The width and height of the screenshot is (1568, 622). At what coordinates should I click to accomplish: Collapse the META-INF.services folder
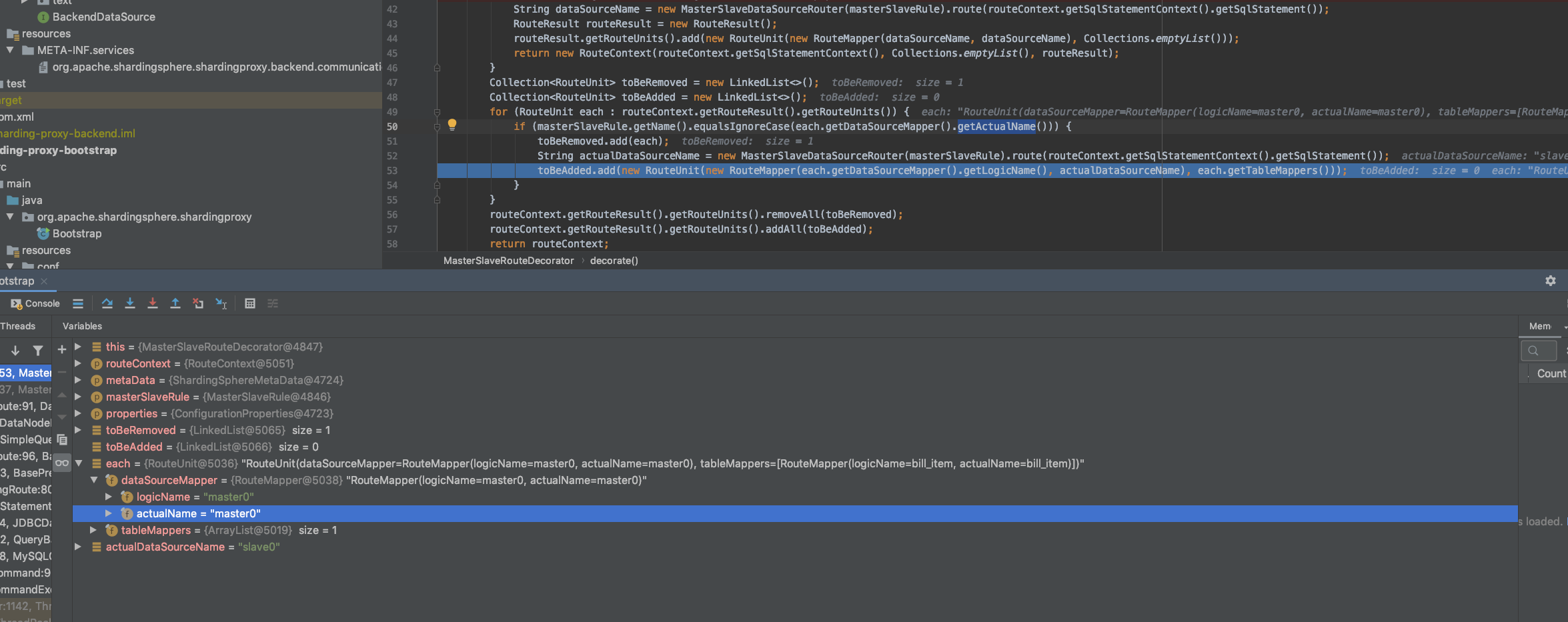click(9, 50)
